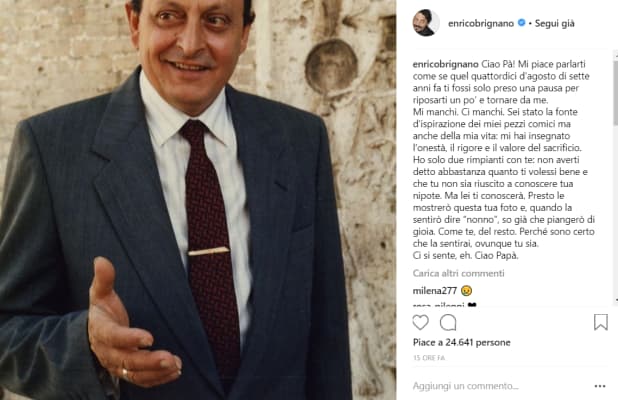The image size is (618, 400).
Task: Click the speech bubble comment icon
Action: pos(448,322)
